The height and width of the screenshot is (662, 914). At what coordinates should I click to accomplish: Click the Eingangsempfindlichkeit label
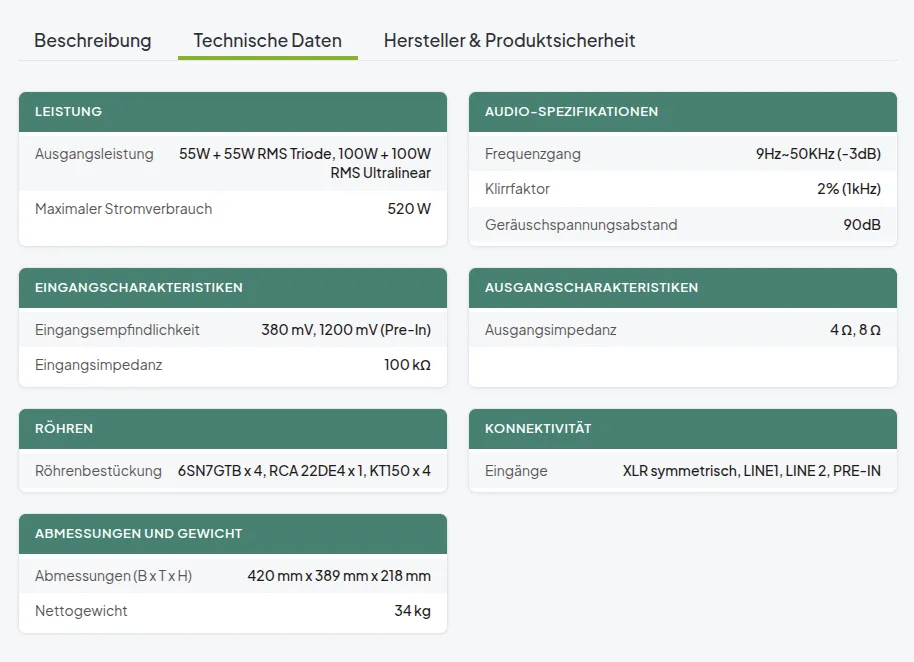click(117, 330)
